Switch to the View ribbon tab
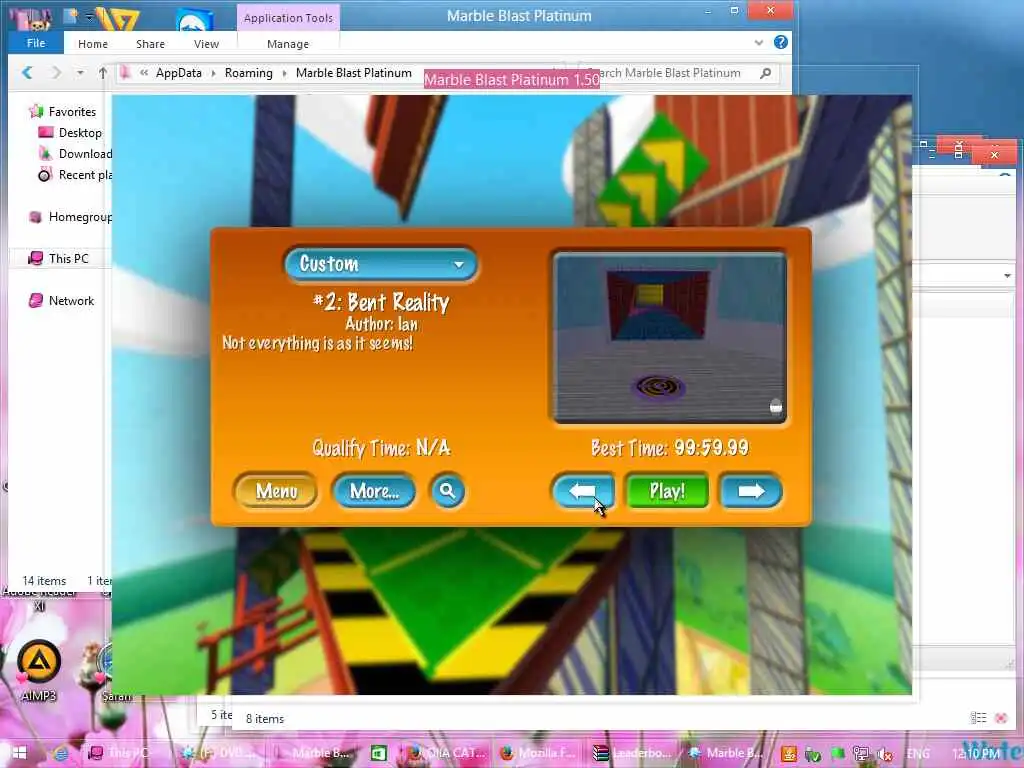The height and width of the screenshot is (768, 1024). (206, 44)
